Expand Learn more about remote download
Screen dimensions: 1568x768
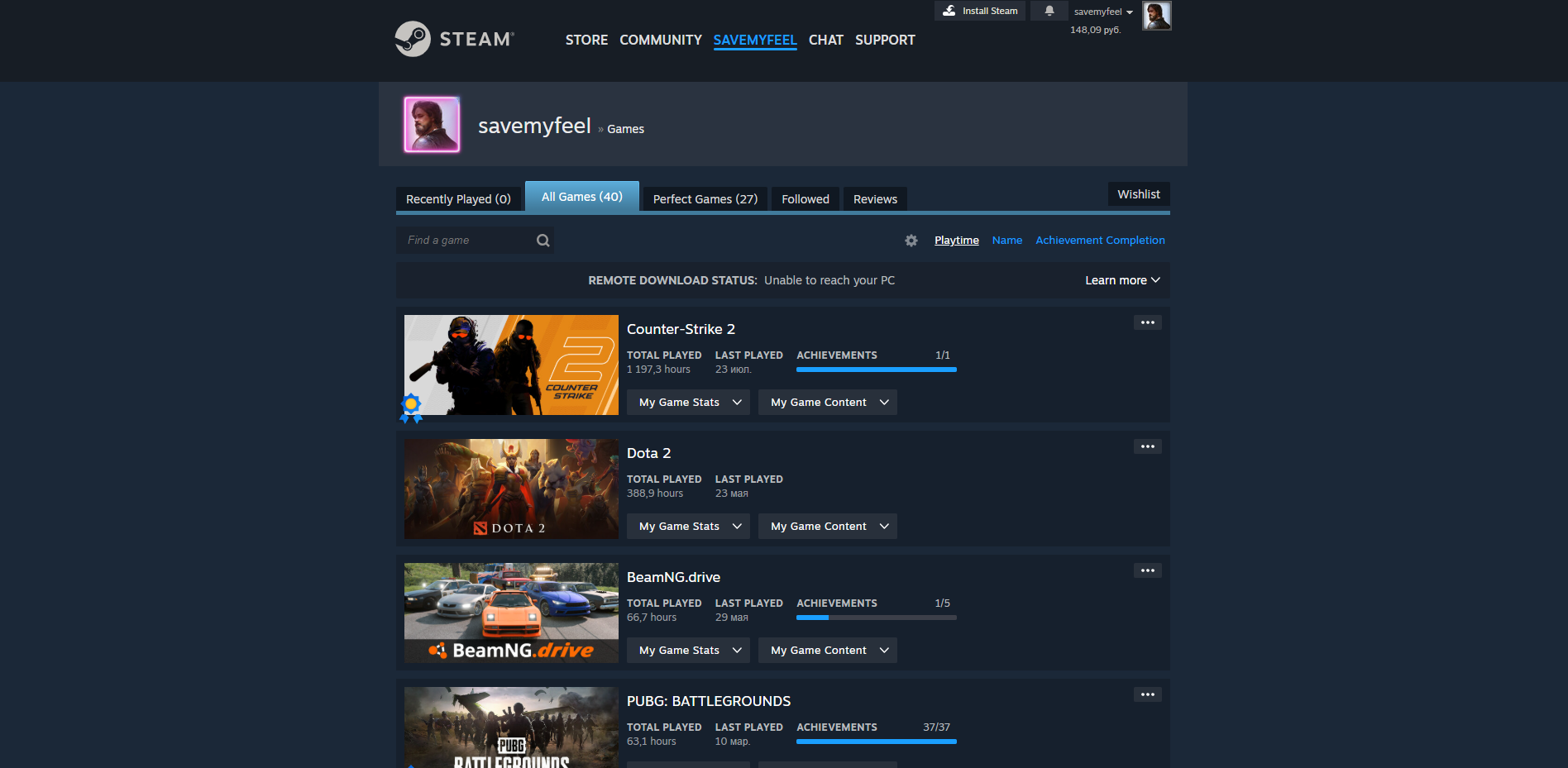(1122, 280)
